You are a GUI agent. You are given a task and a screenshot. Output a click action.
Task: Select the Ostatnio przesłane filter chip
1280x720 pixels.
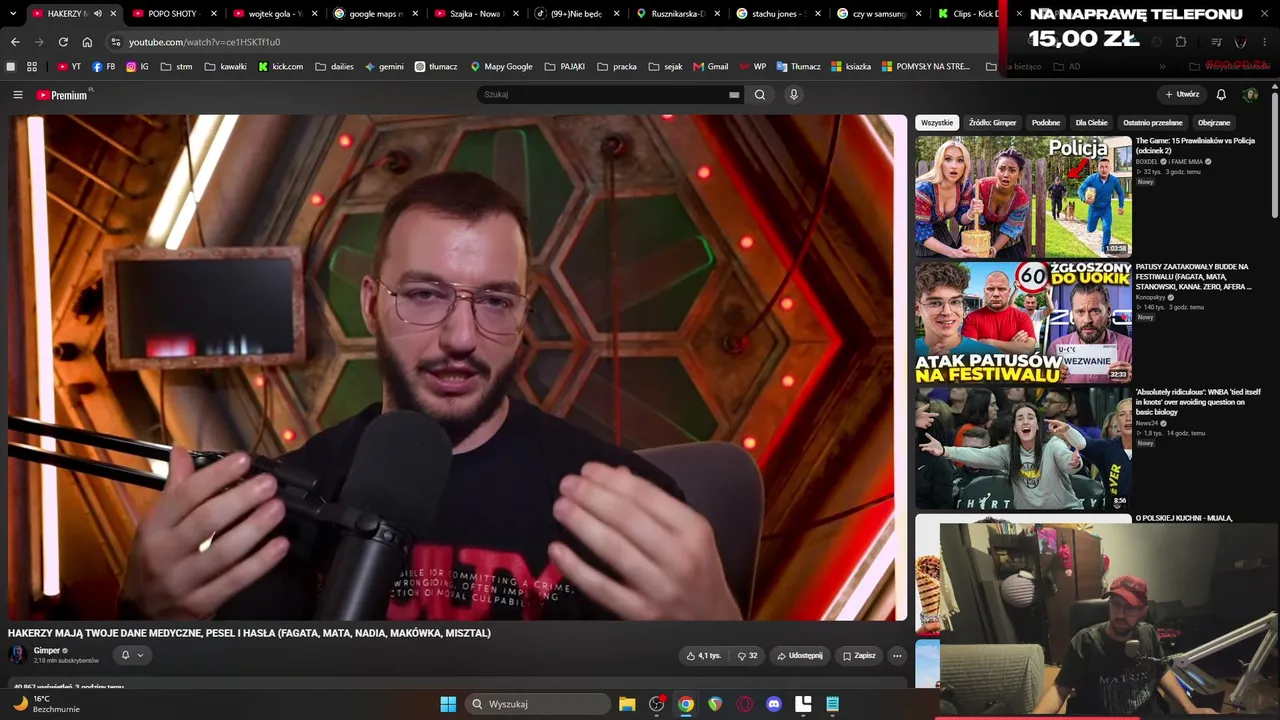click(x=1153, y=123)
